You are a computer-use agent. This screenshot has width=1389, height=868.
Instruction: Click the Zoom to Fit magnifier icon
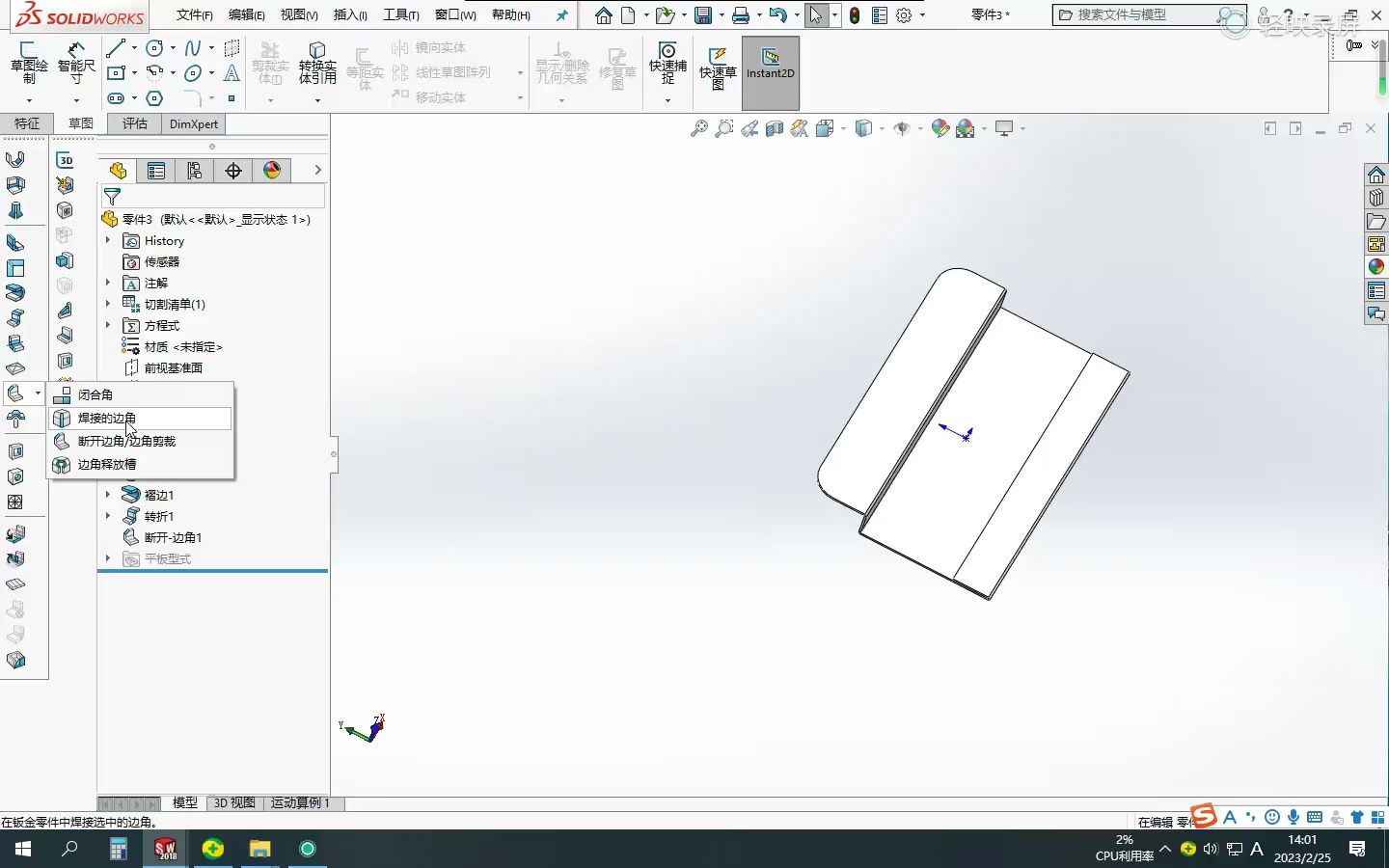699,128
